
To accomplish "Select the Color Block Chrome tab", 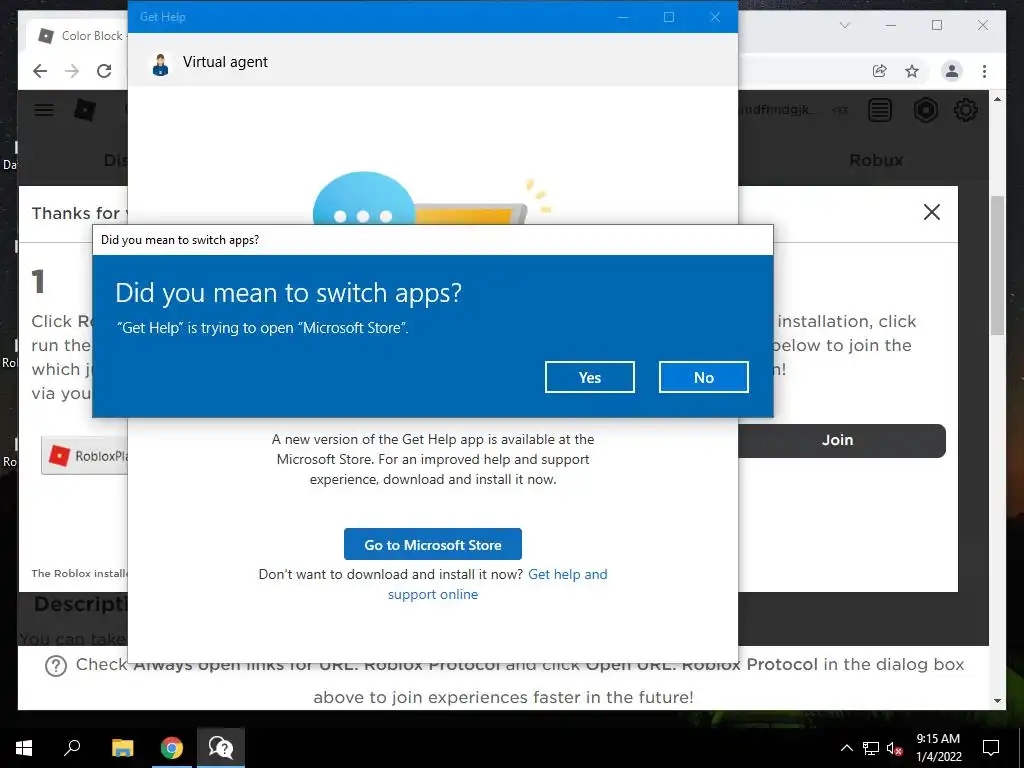I will 78,36.
